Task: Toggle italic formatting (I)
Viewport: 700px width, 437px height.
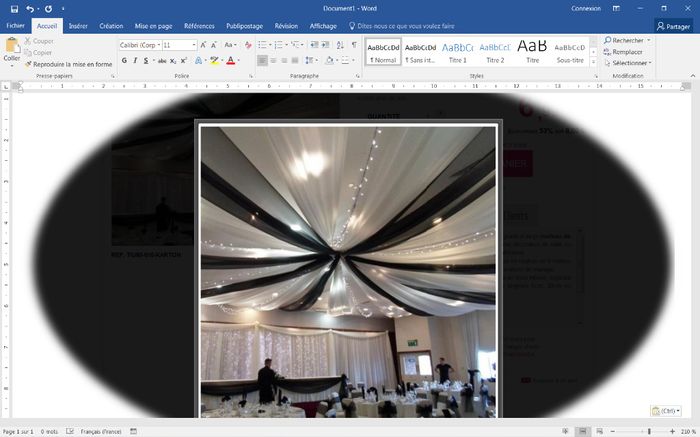Action: coord(135,60)
